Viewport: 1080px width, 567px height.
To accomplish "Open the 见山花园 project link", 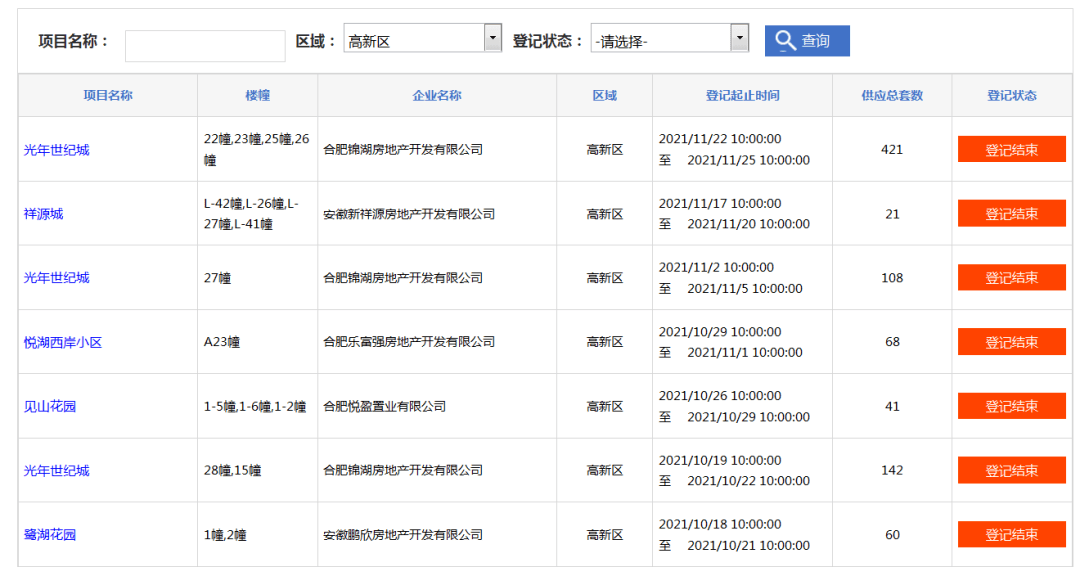I will pyautogui.click(x=50, y=406).
